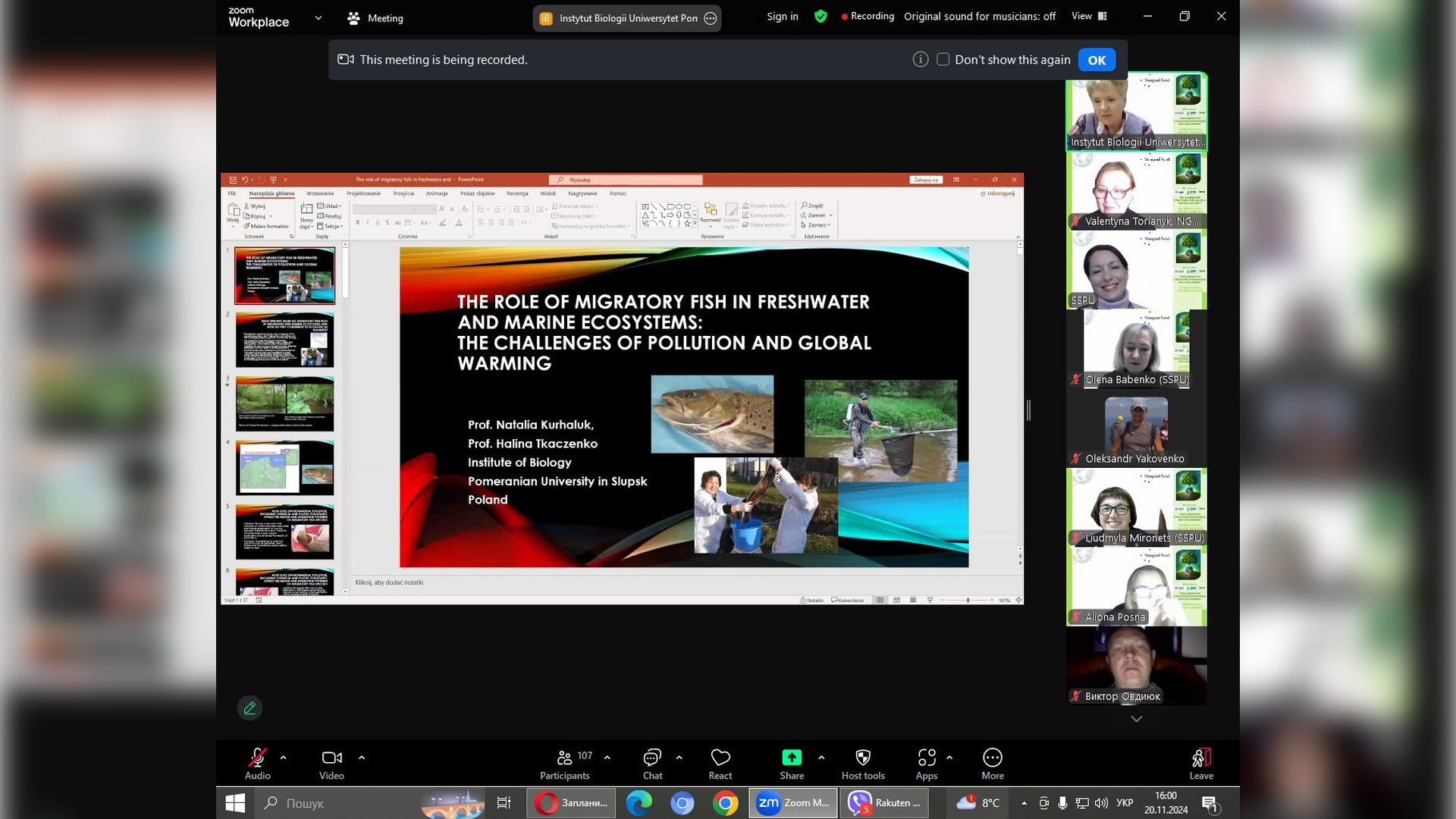Click the green Share screen icon
The image size is (1456, 819).
click(791, 758)
